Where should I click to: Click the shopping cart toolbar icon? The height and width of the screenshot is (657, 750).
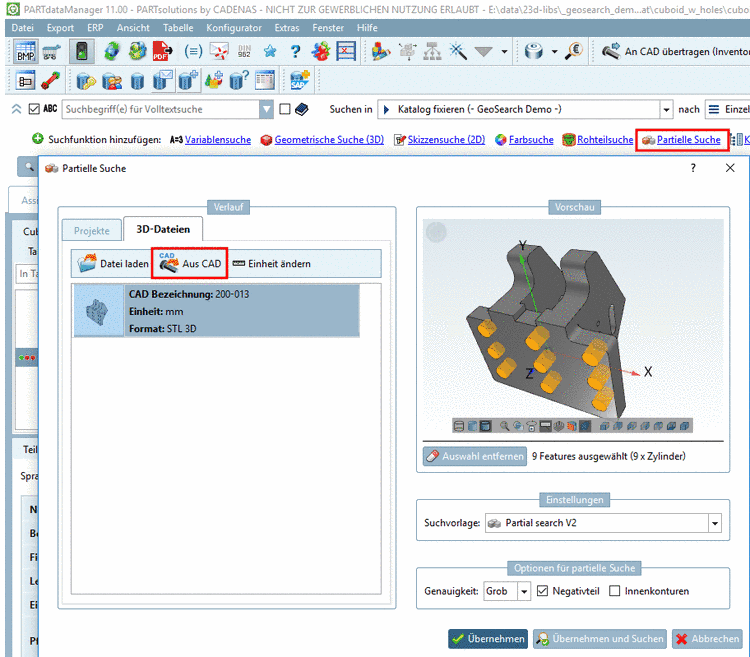click(x=51, y=51)
